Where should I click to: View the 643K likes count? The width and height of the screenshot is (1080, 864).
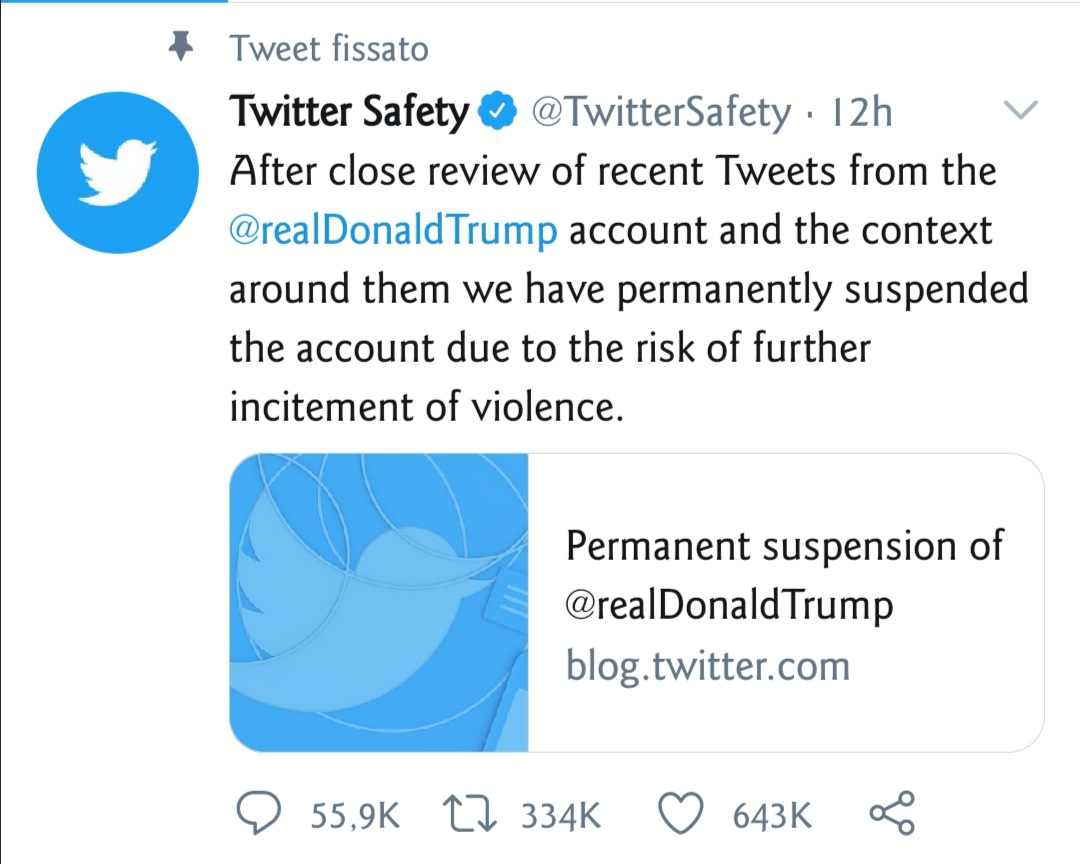pos(772,816)
